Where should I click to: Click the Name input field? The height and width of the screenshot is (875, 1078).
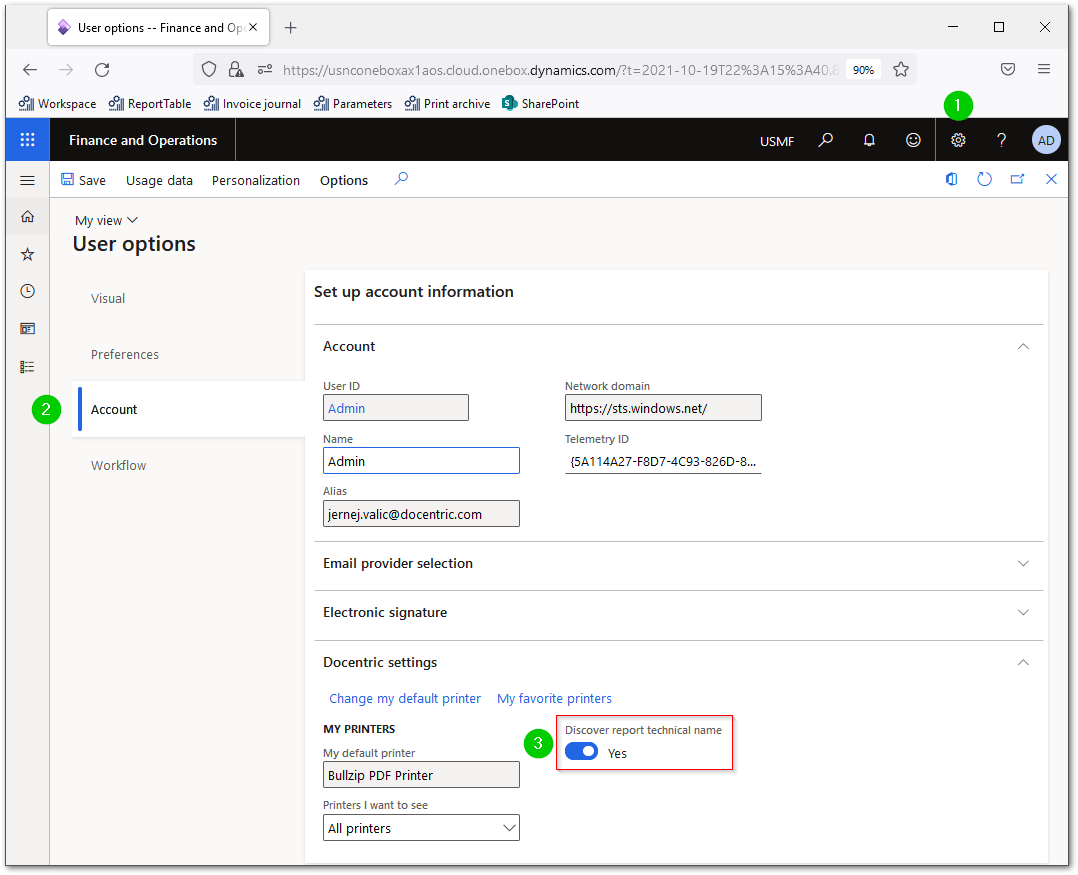click(421, 461)
